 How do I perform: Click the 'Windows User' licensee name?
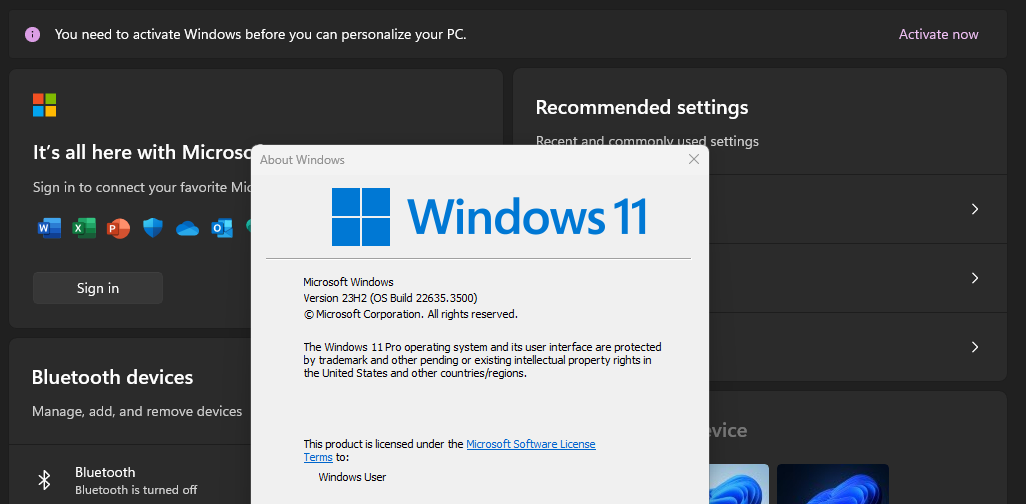click(352, 477)
